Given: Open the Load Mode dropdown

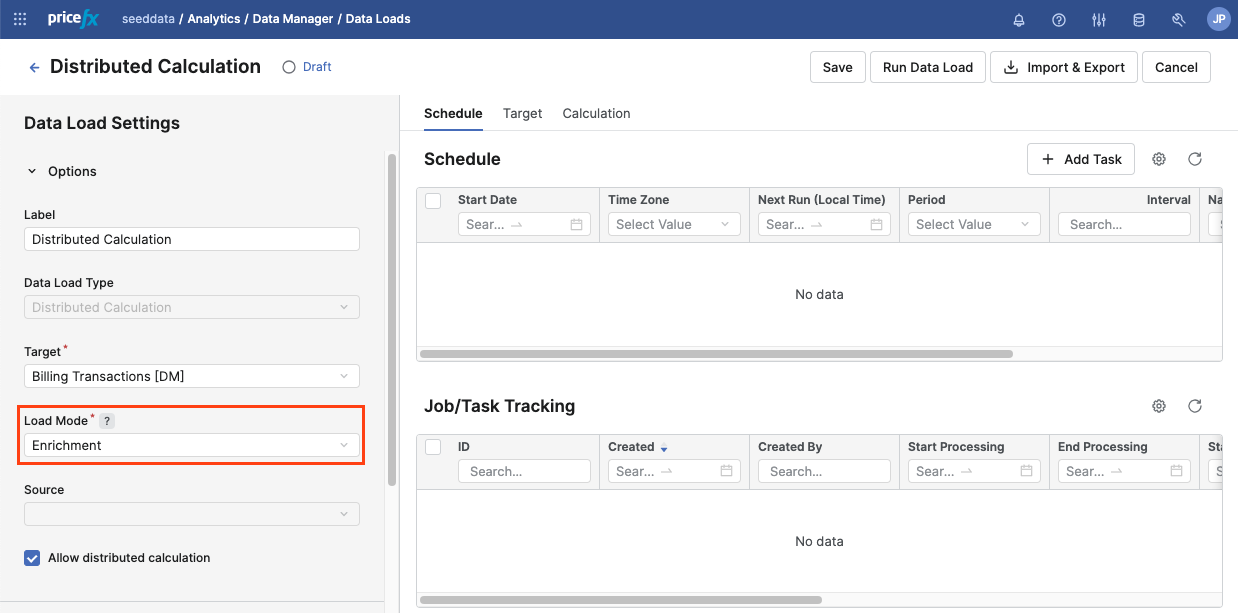Looking at the screenshot, I should pyautogui.click(x=191, y=446).
